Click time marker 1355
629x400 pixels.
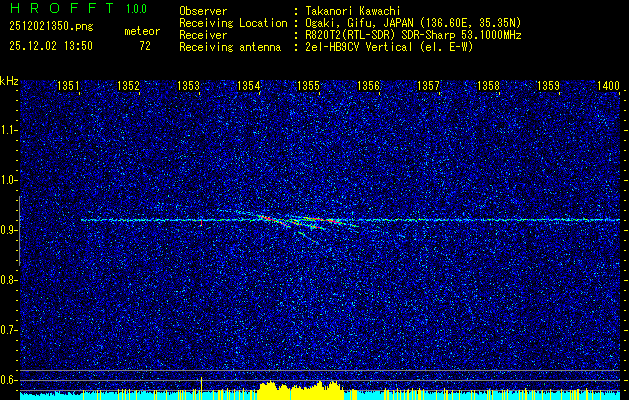pyautogui.click(x=308, y=86)
